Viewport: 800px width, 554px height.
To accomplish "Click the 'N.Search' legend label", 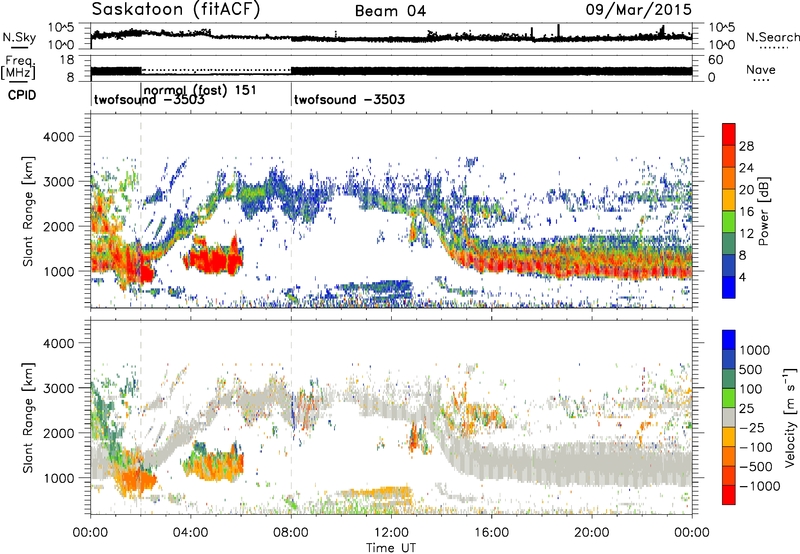I will (772, 37).
